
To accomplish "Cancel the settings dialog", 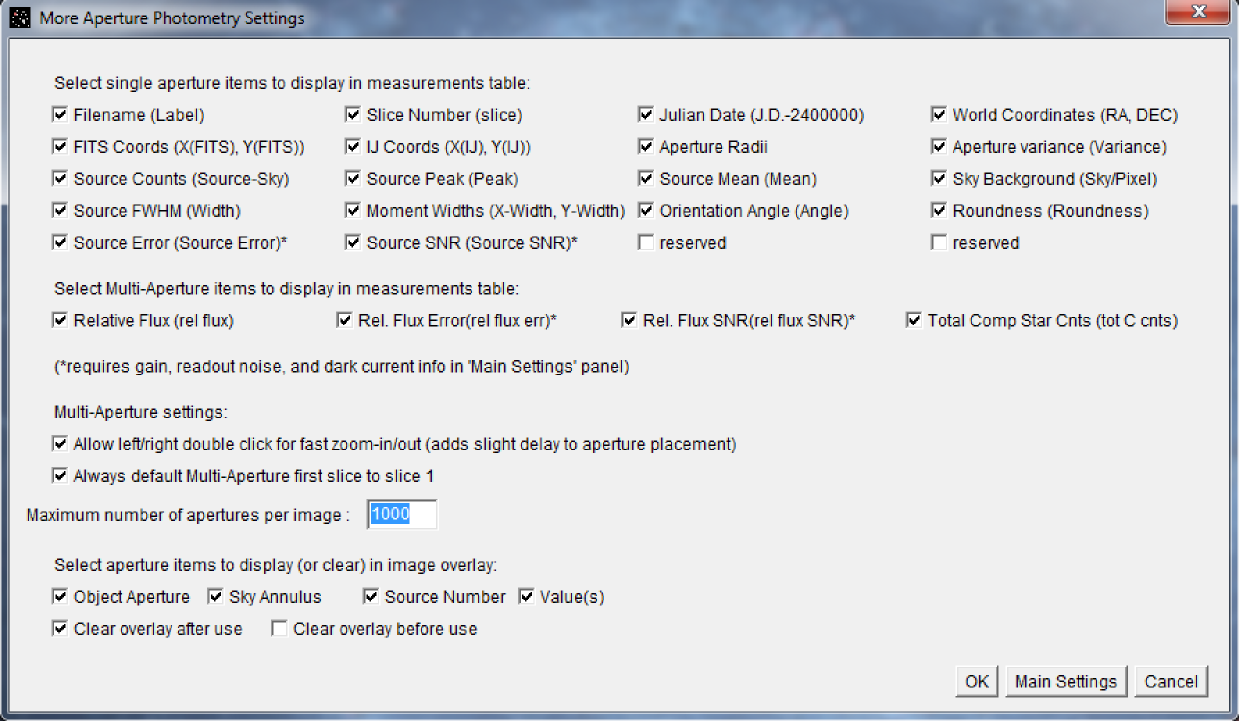I will (1171, 681).
